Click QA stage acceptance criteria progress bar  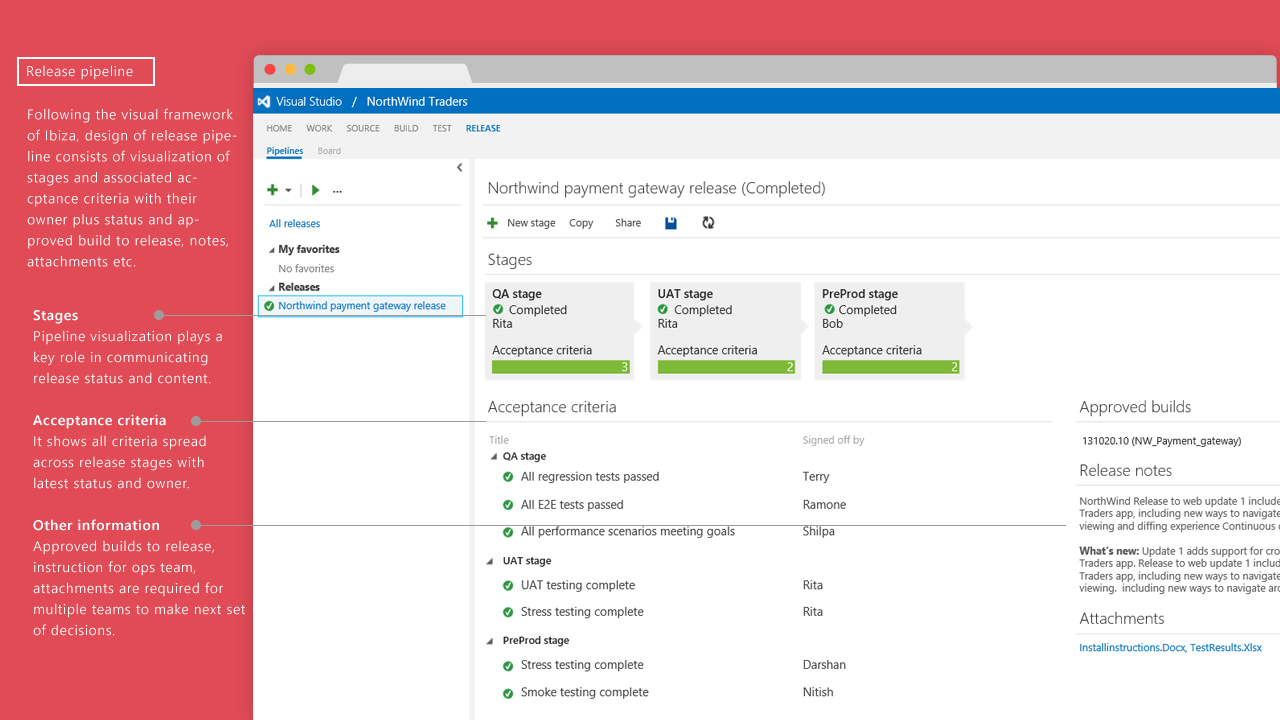tap(561, 367)
